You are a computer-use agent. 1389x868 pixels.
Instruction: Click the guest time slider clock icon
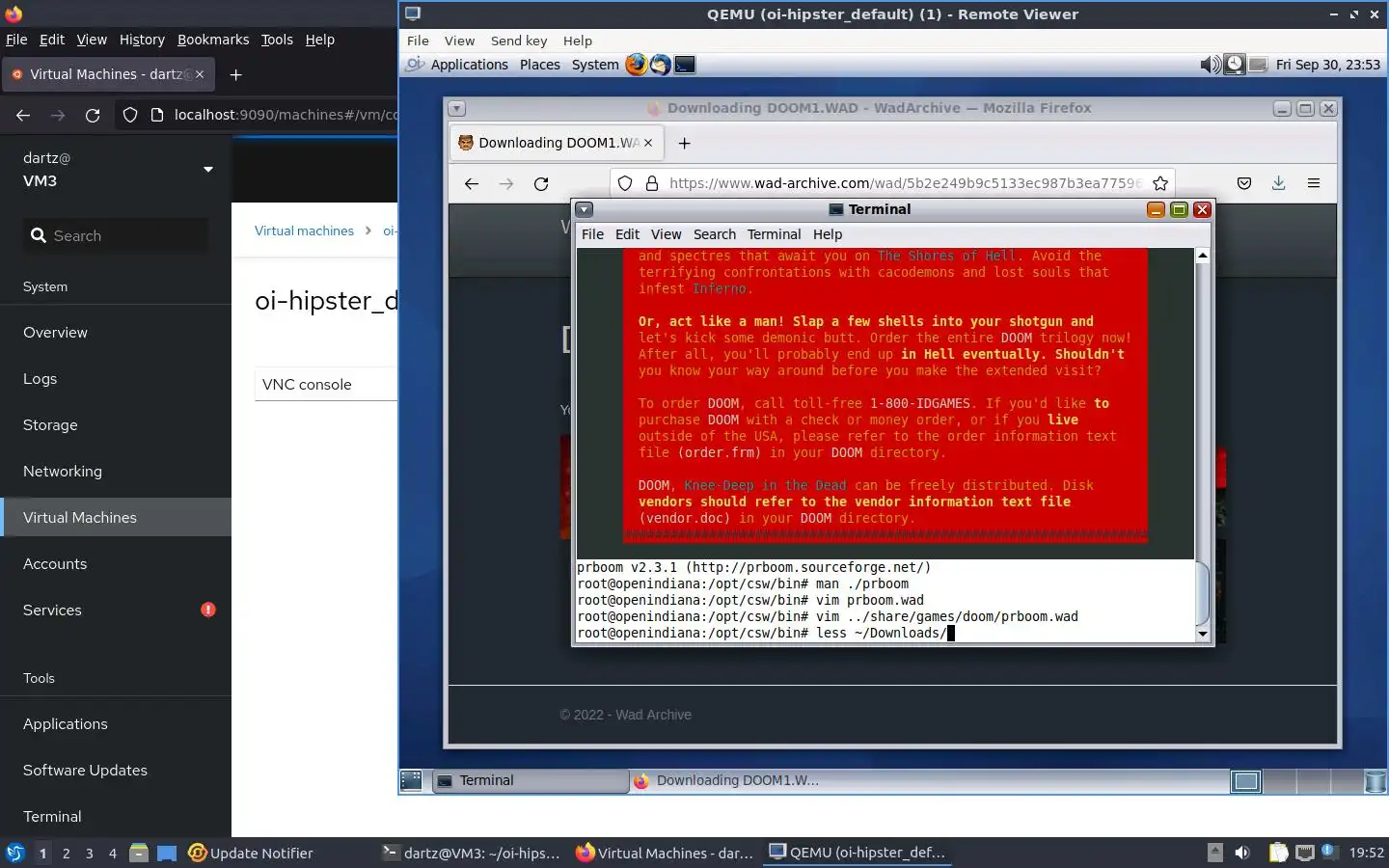click(x=1234, y=65)
